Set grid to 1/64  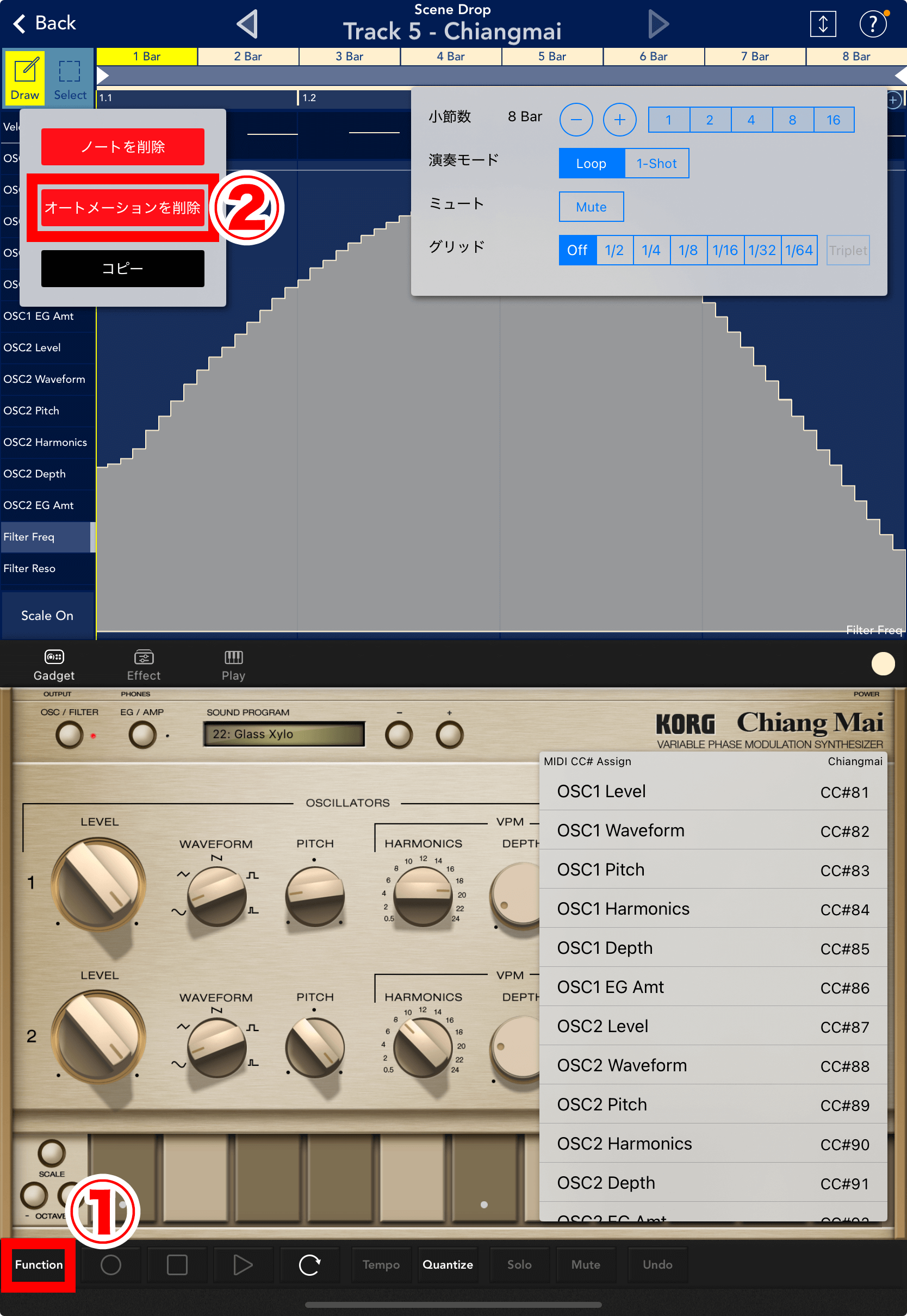click(799, 250)
